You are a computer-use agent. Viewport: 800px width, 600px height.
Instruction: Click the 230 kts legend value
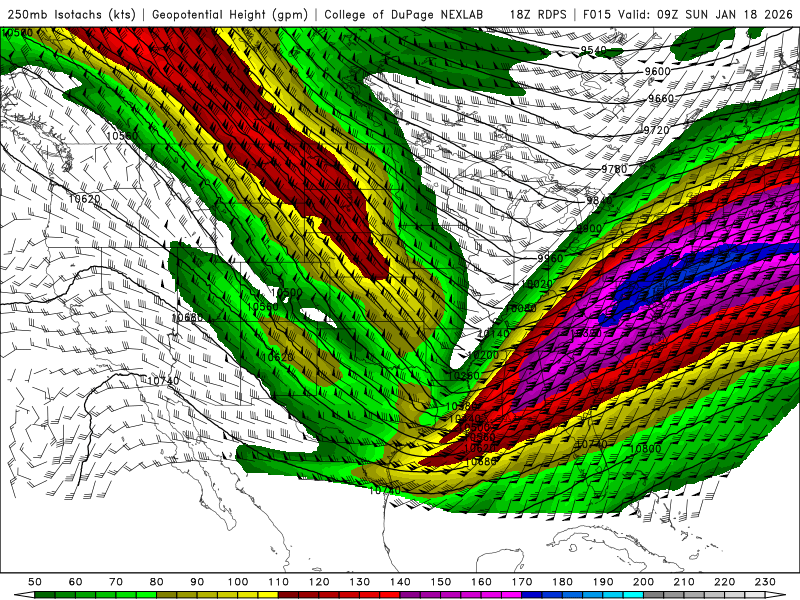pos(765,582)
